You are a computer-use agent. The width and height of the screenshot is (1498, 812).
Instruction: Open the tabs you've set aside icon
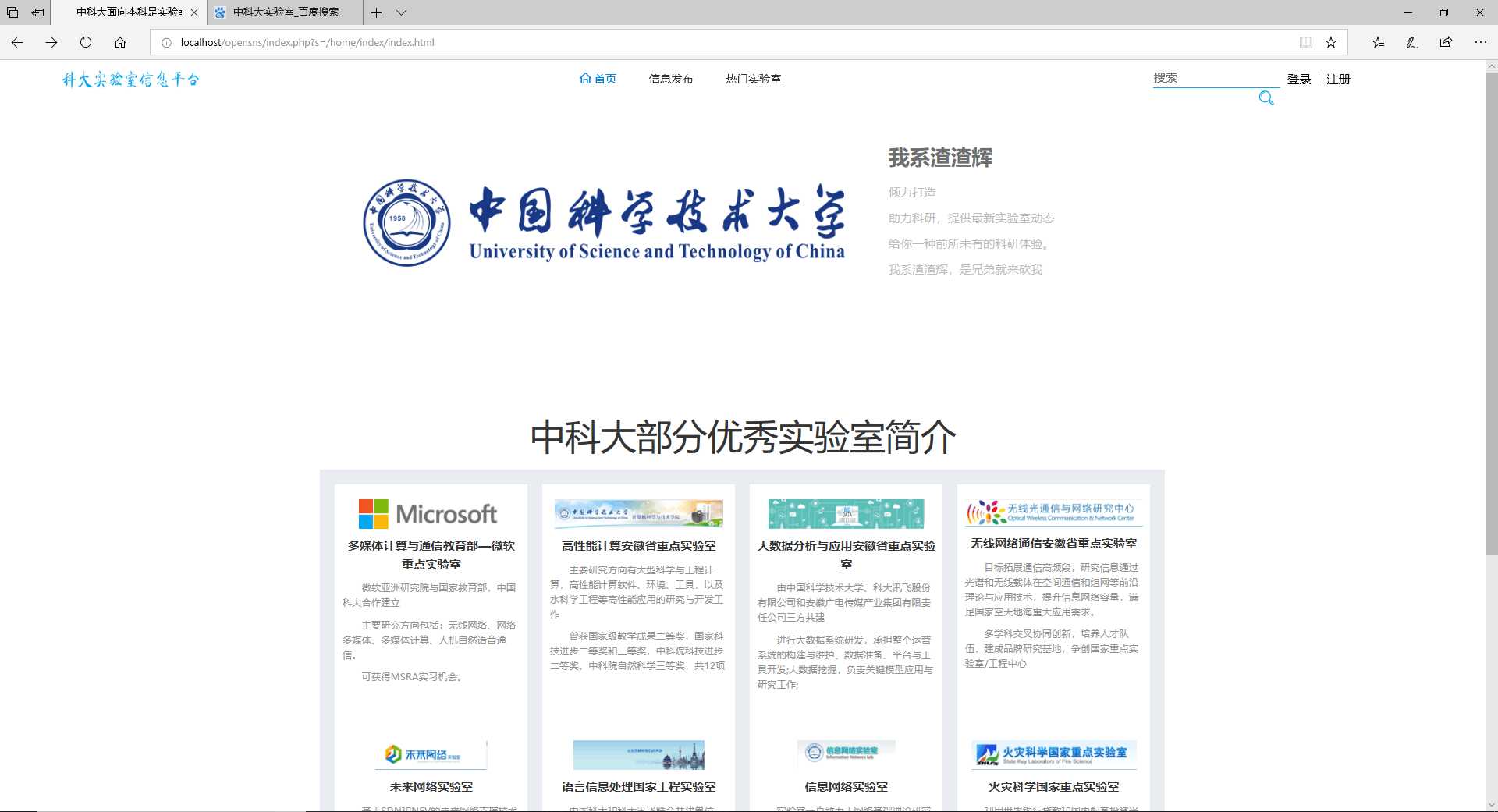[x=12, y=12]
